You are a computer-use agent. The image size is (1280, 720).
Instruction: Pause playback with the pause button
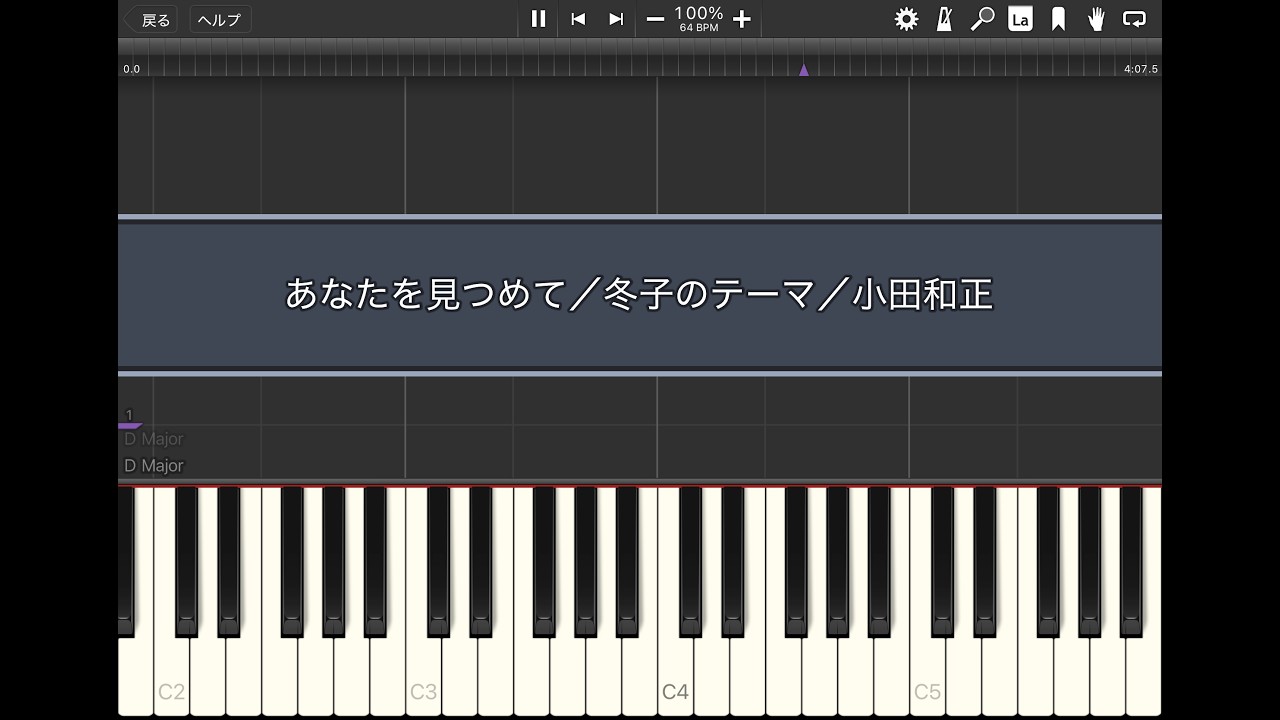pos(538,19)
